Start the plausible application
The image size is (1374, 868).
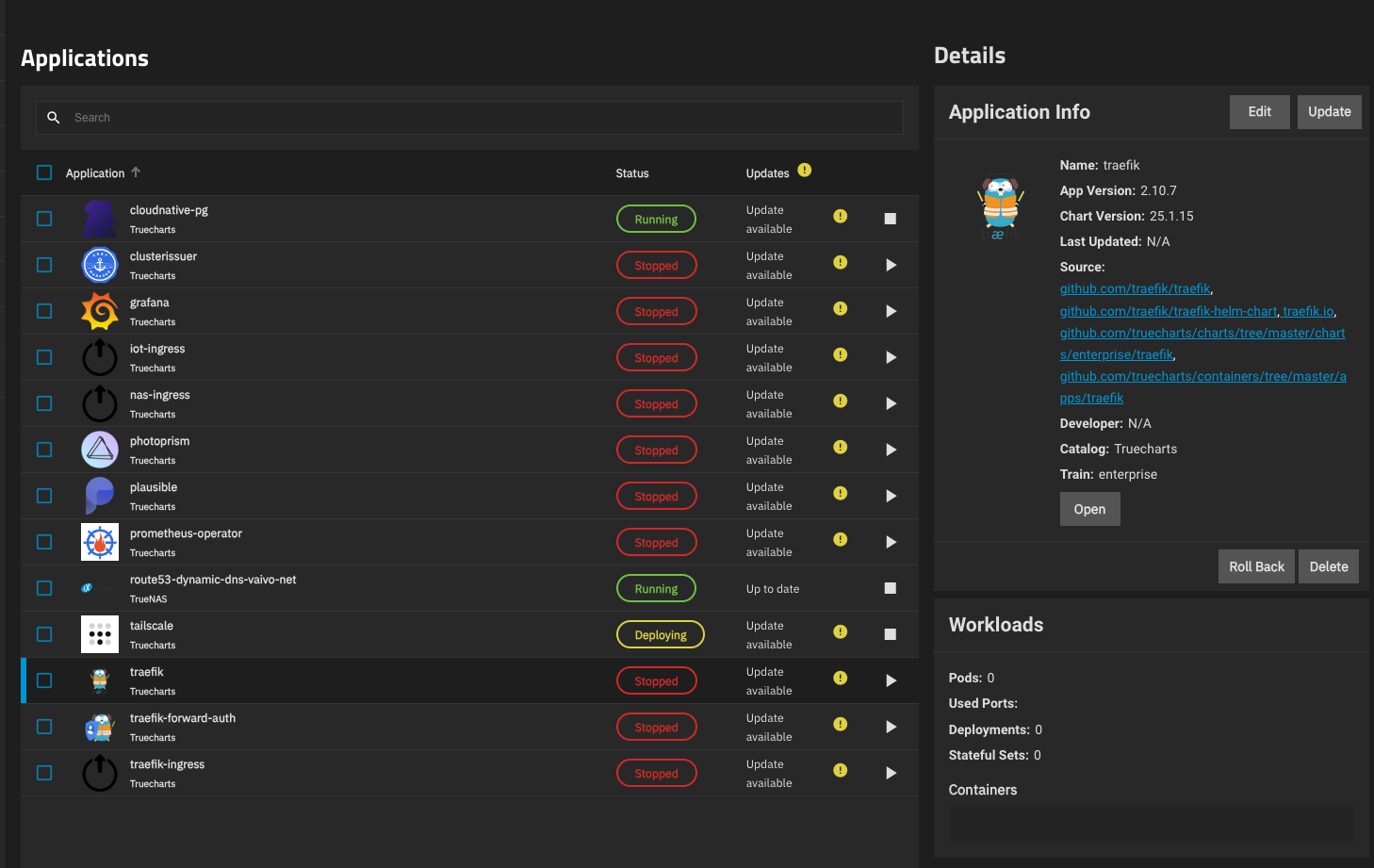click(891, 496)
